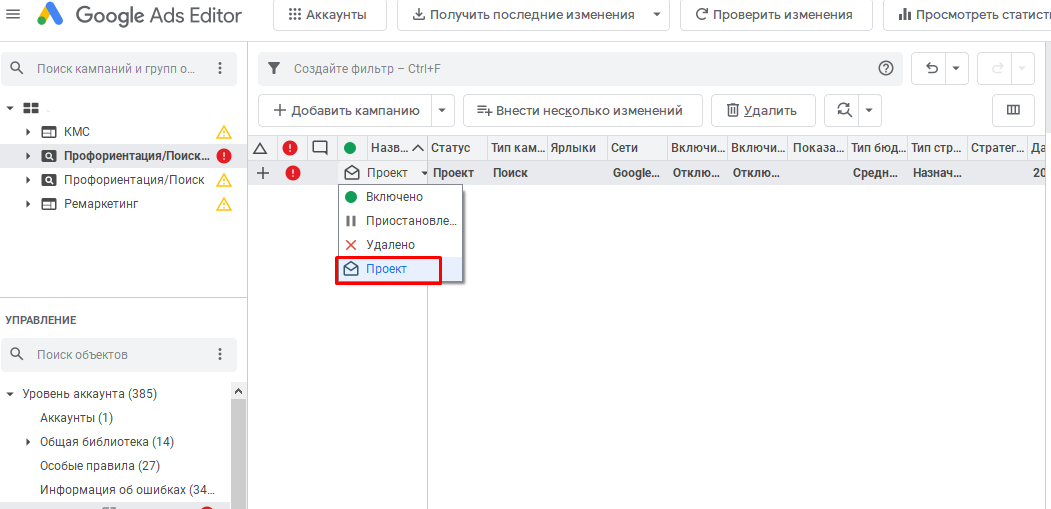Choose Включено from status menu
1051x509 pixels.
click(x=400, y=197)
